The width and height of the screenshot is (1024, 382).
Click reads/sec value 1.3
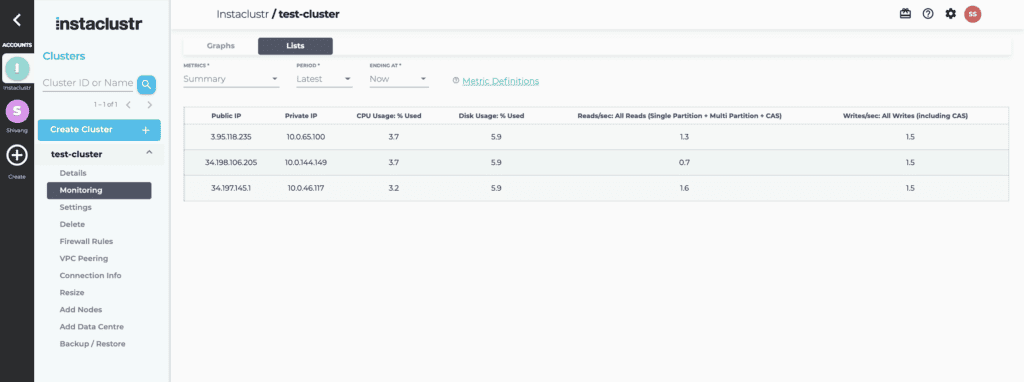pyautogui.click(x=684, y=137)
